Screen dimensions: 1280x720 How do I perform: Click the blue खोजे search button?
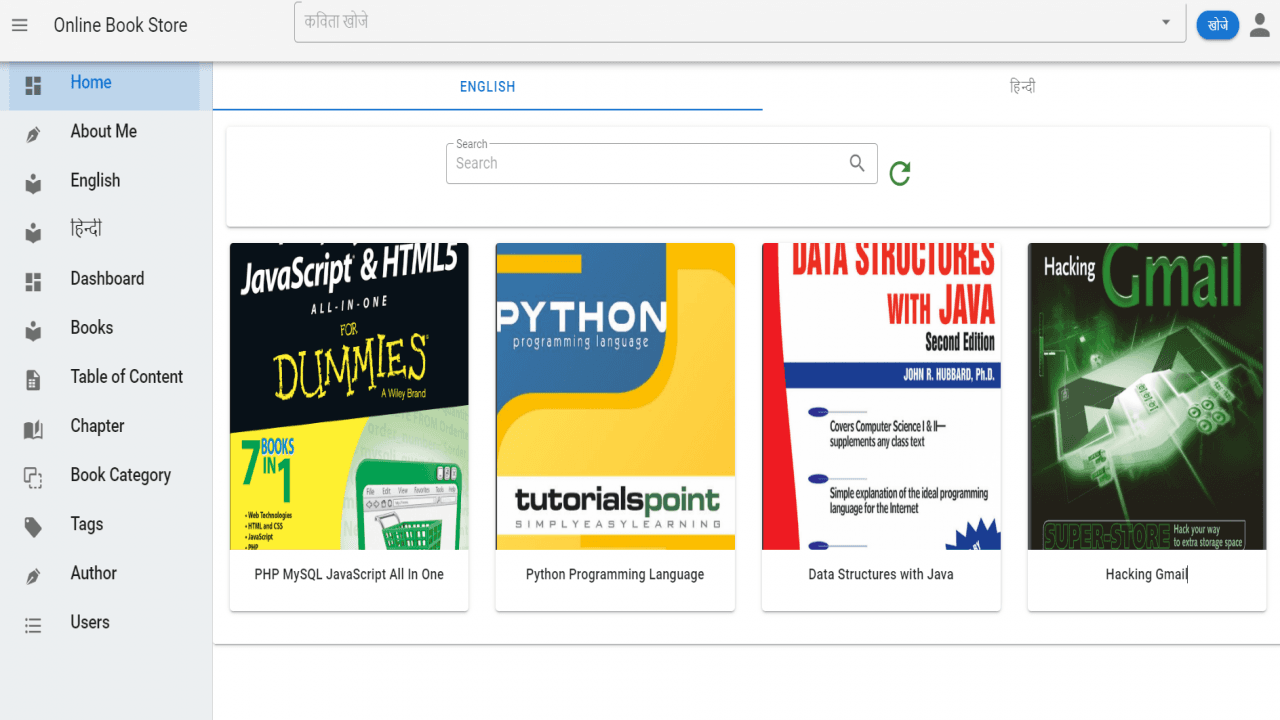pyautogui.click(x=1217, y=25)
